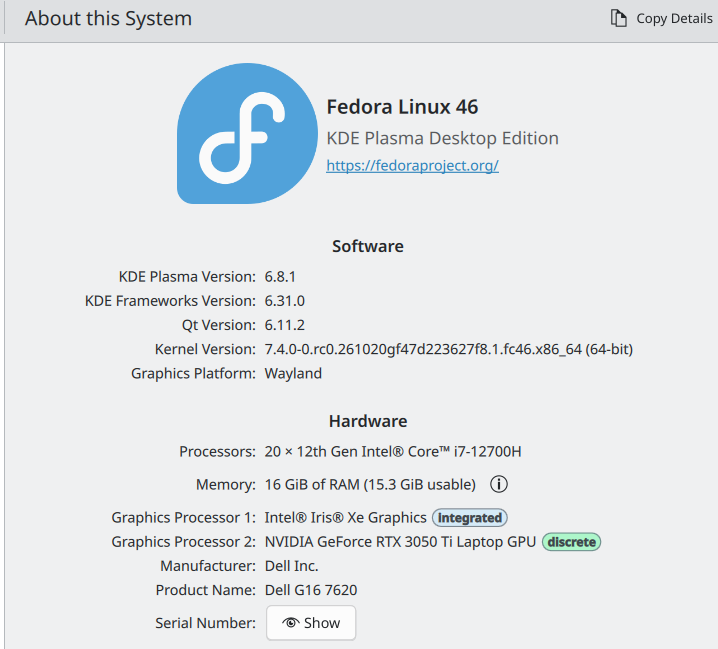This screenshot has height=649, width=718.
Task: Click the "About this System" title
Action: [108, 19]
